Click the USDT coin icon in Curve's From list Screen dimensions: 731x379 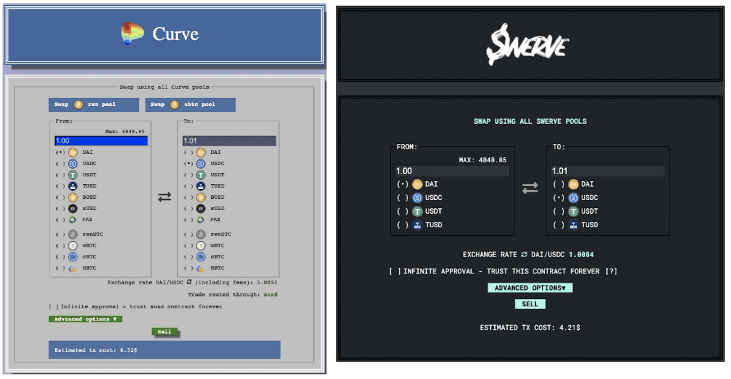(73, 175)
